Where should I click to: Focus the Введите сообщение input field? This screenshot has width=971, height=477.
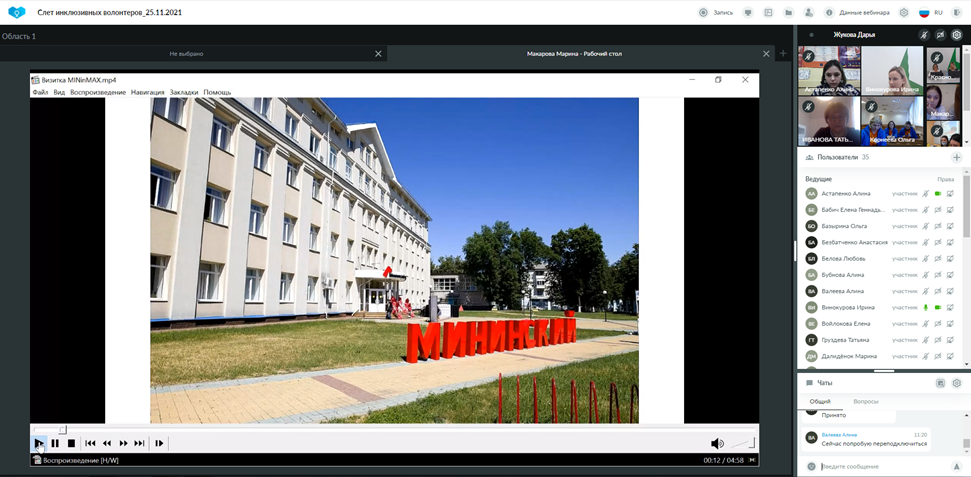tap(882, 466)
